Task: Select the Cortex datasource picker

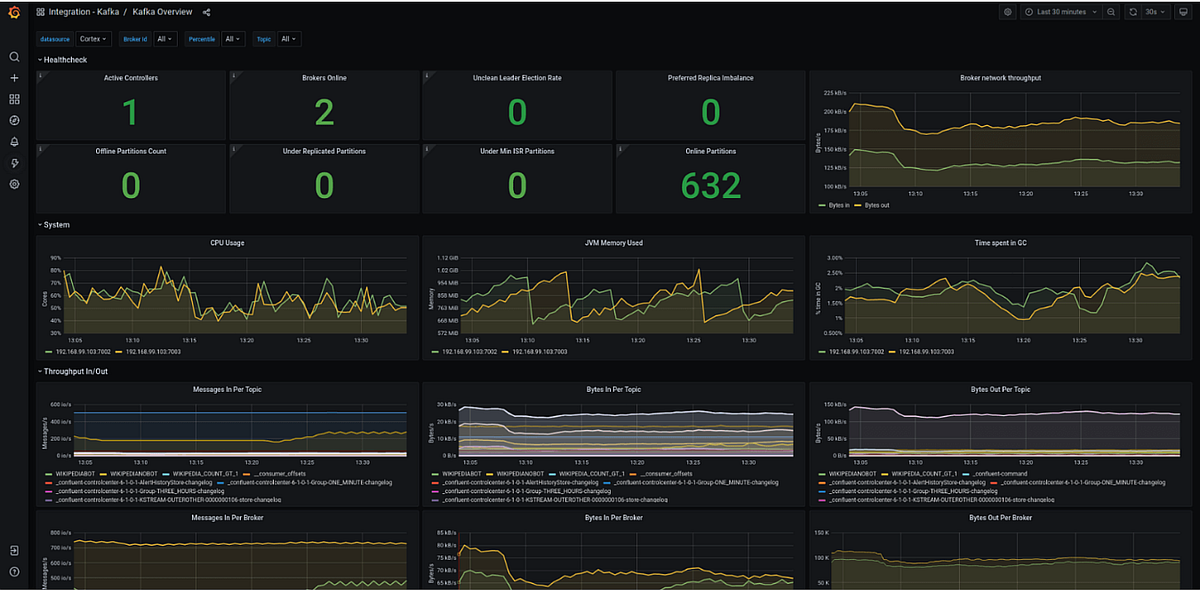Action: click(93, 38)
